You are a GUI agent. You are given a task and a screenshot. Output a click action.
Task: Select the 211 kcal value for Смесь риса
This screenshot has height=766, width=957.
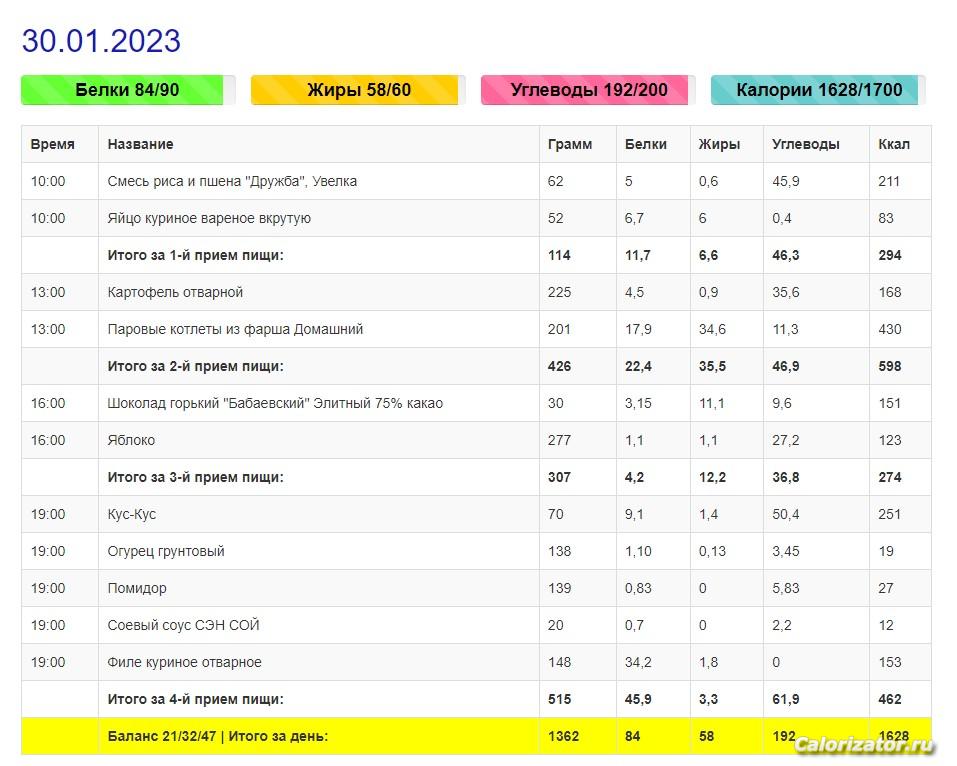tap(889, 181)
